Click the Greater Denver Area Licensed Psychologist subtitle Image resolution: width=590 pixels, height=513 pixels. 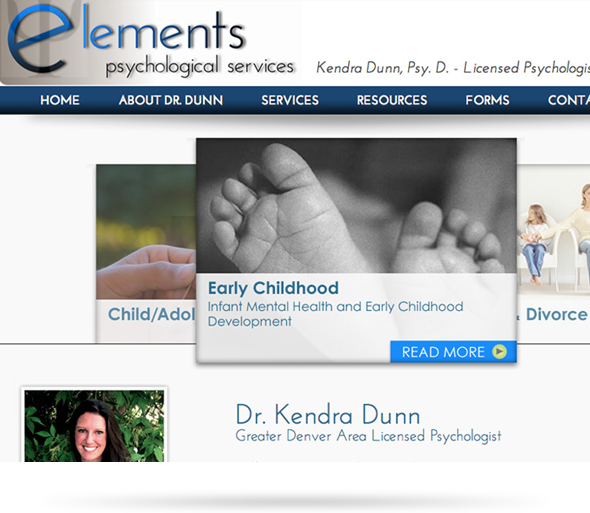click(x=368, y=436)
